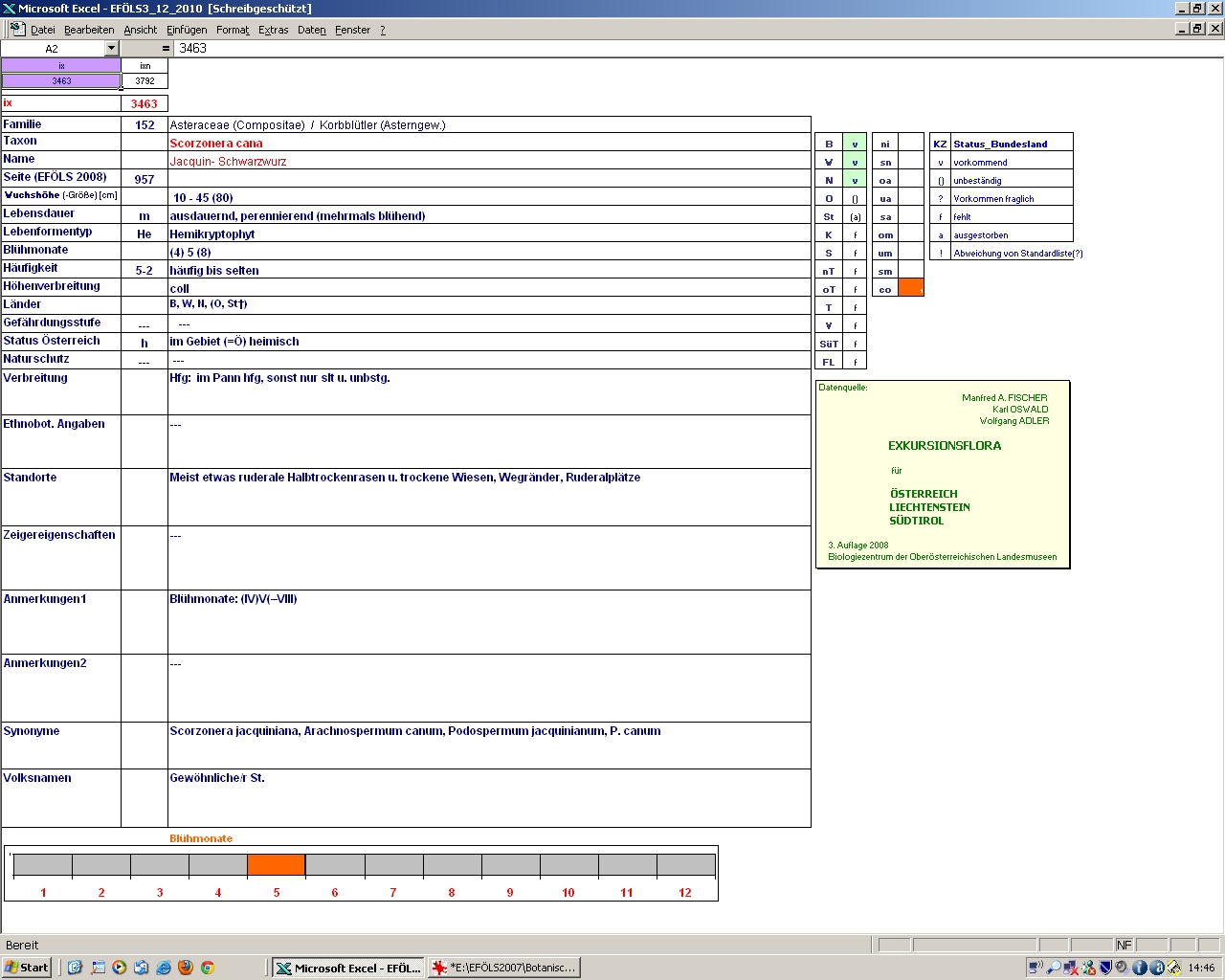Screen dimensions: 1225x980
Task: Click the yellow printer tray icon
Action: click(1174, 968)
